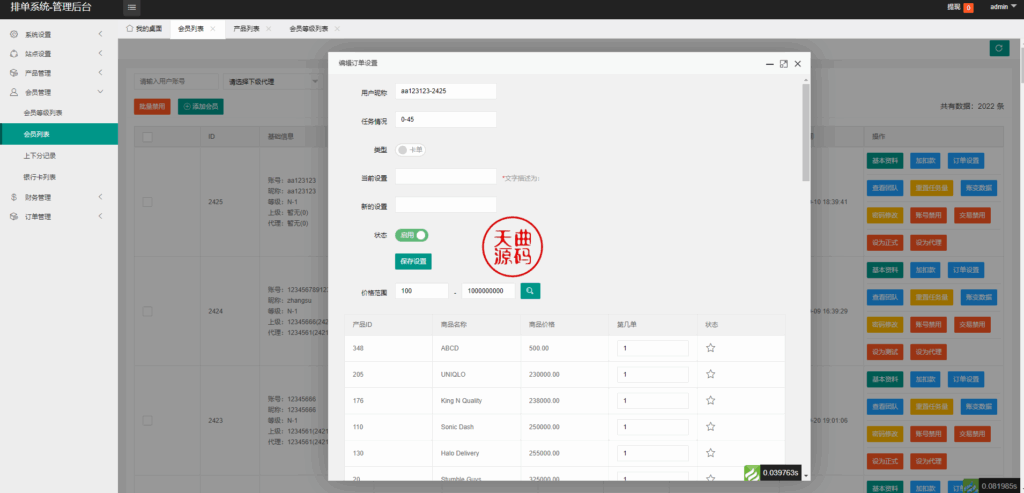Viewport: 1024px width, 493px height.
Task: Click the green search icon beside price range
Action: pyautogui.click(x=530, y=291)
